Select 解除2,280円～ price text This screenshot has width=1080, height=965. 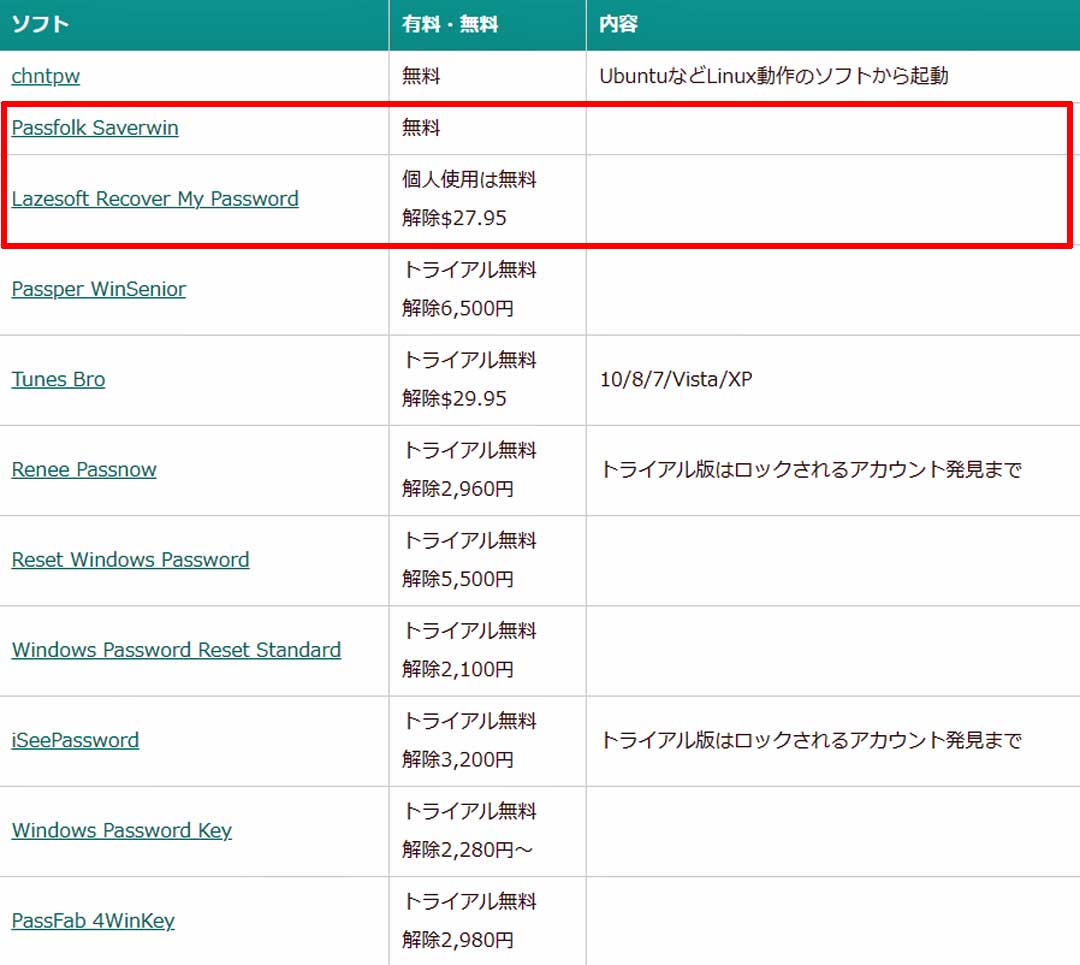(x=468, y=850)
